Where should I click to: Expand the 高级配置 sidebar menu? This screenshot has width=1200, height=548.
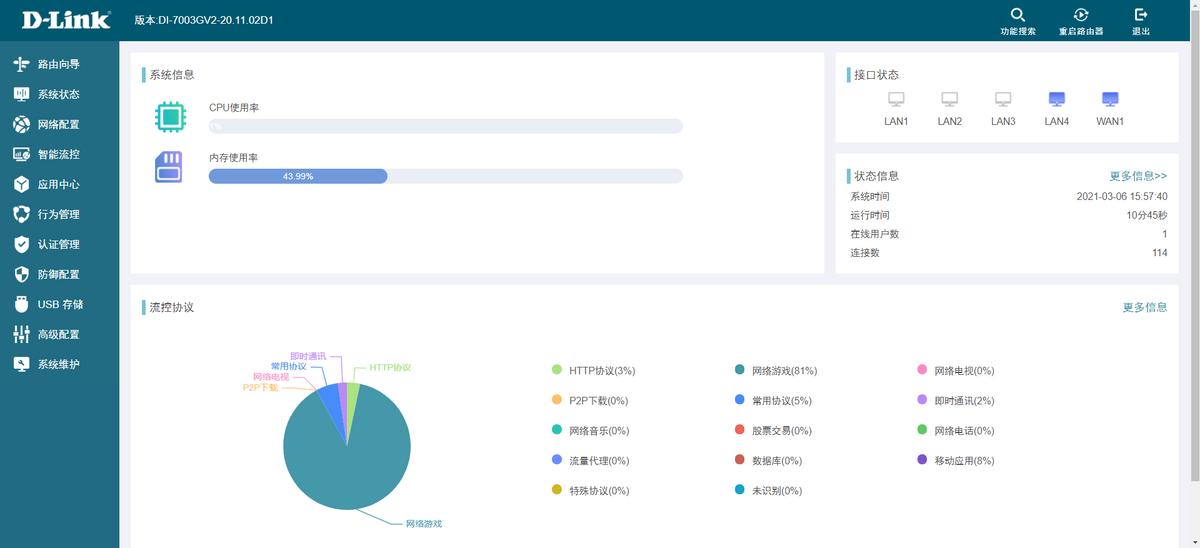[x=59, y=334]
